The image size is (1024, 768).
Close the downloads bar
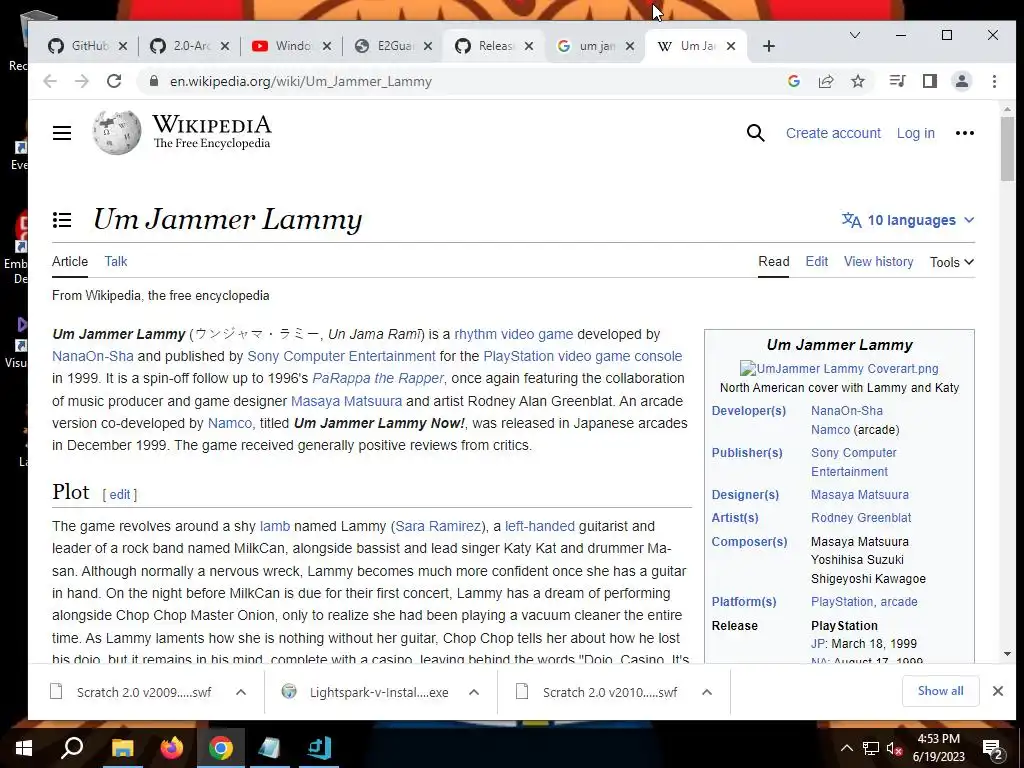pyautogui.click(x=998, y=691)
